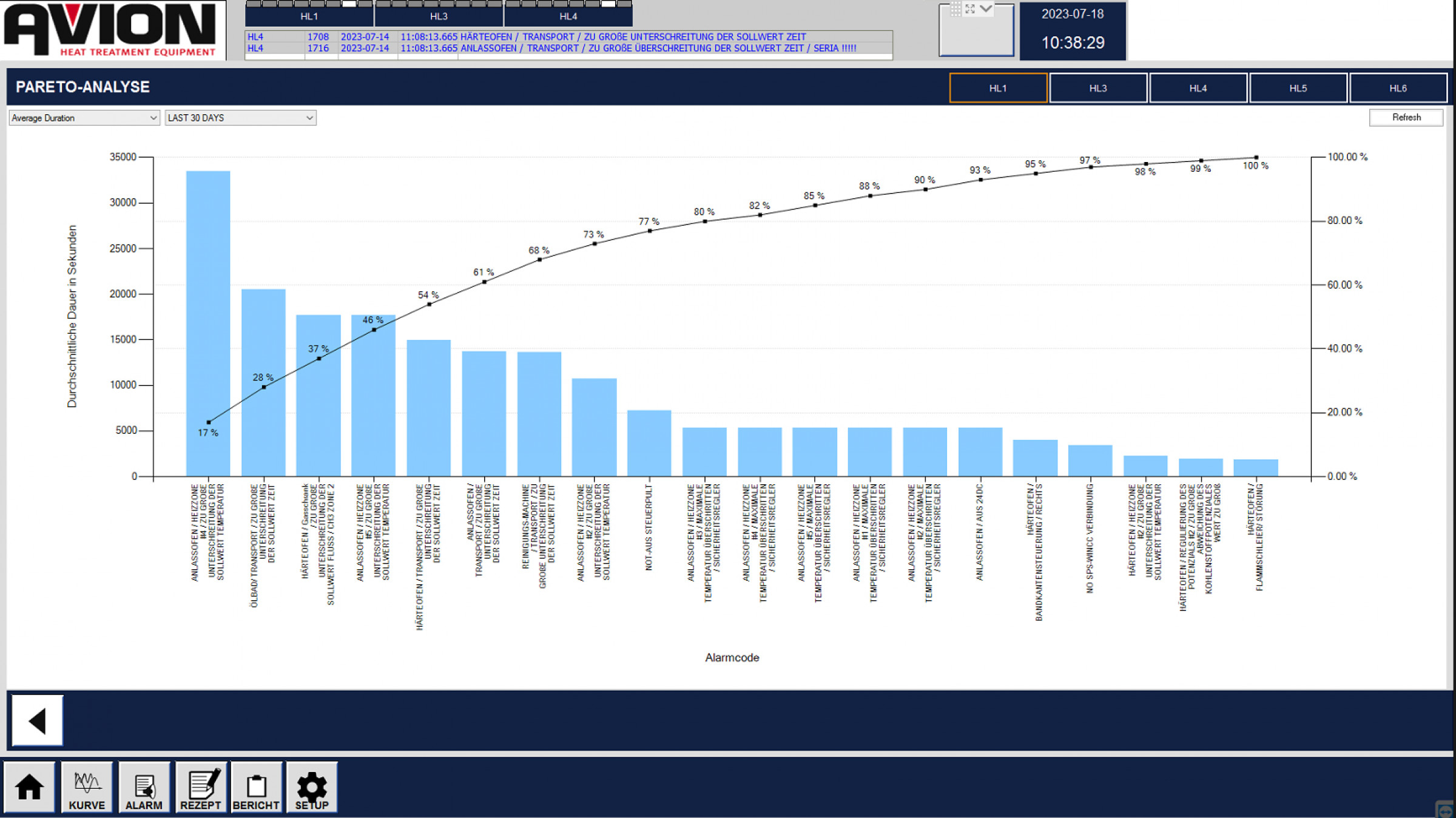The image size is (1456, 818).
Task: Switch to the HL3 Pareto tab
Action: coord(1098,88)
